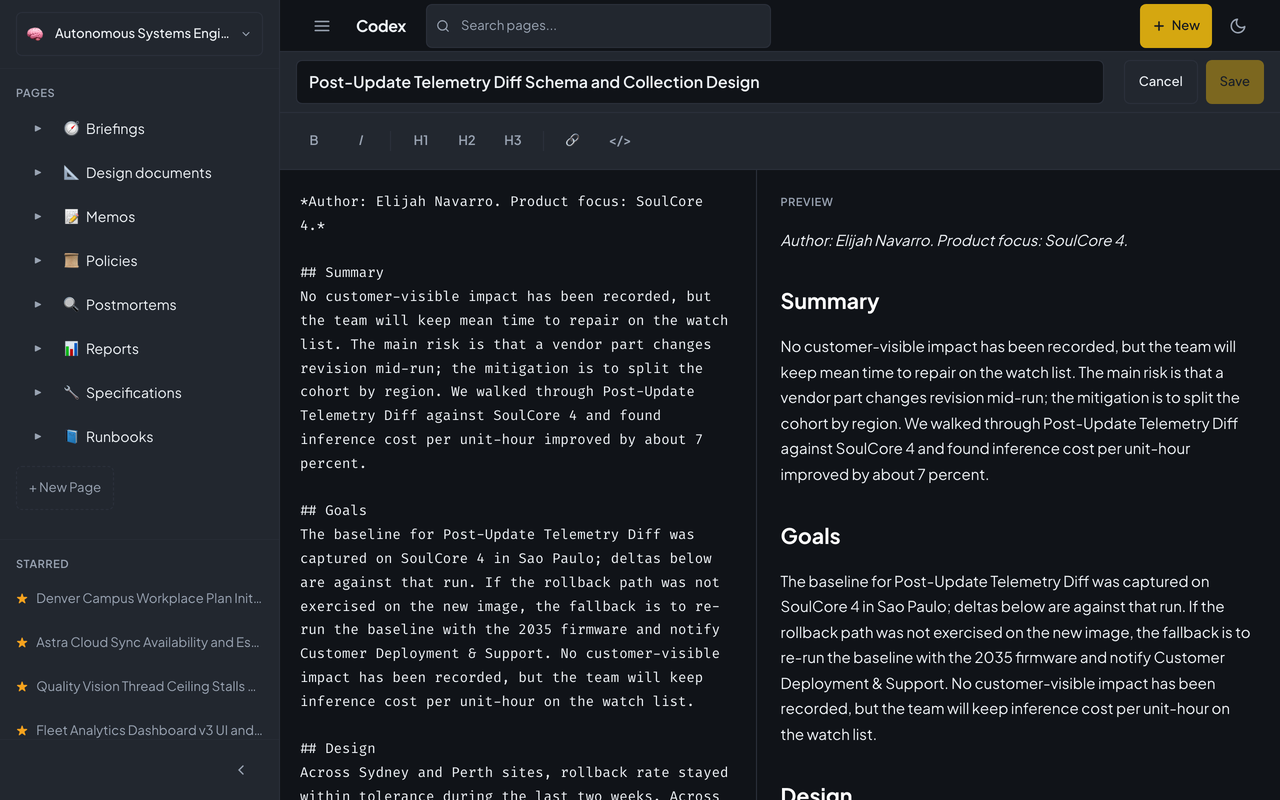This screenshot has height=800, width=1280.
Task: Insert a link using the chain icon
Action: tap(572, 141)
